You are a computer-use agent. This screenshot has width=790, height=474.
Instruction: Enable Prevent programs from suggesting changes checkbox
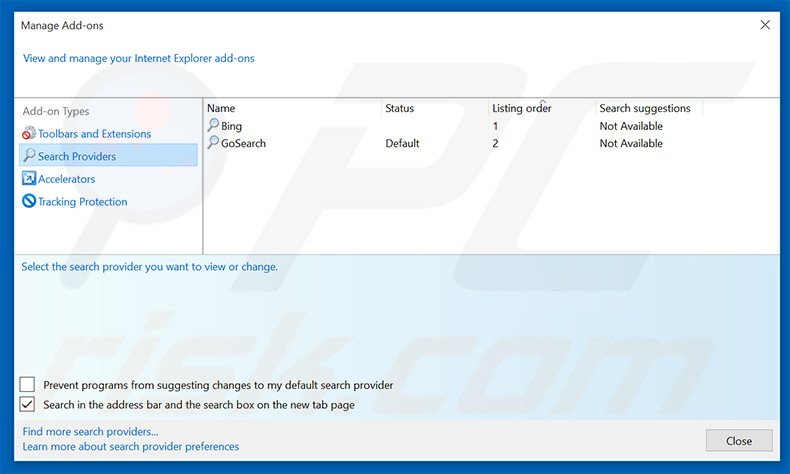click(x=27, y=384)
